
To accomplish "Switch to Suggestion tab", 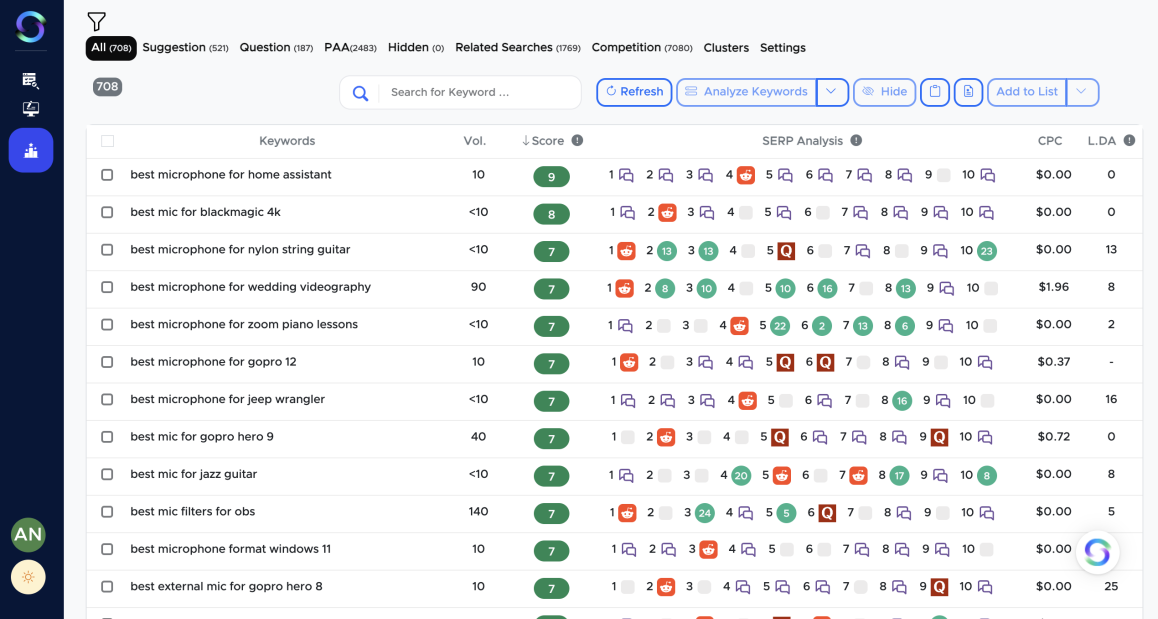I will (185, 47).
